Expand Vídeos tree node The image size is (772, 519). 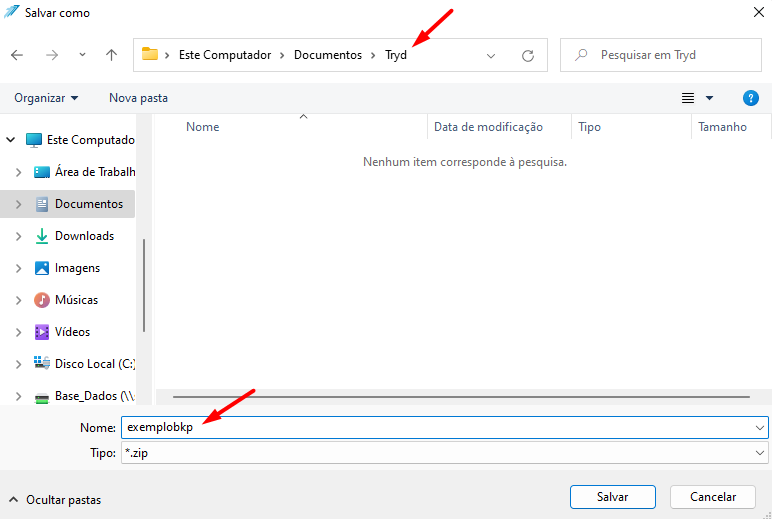(x=19, y=332)
